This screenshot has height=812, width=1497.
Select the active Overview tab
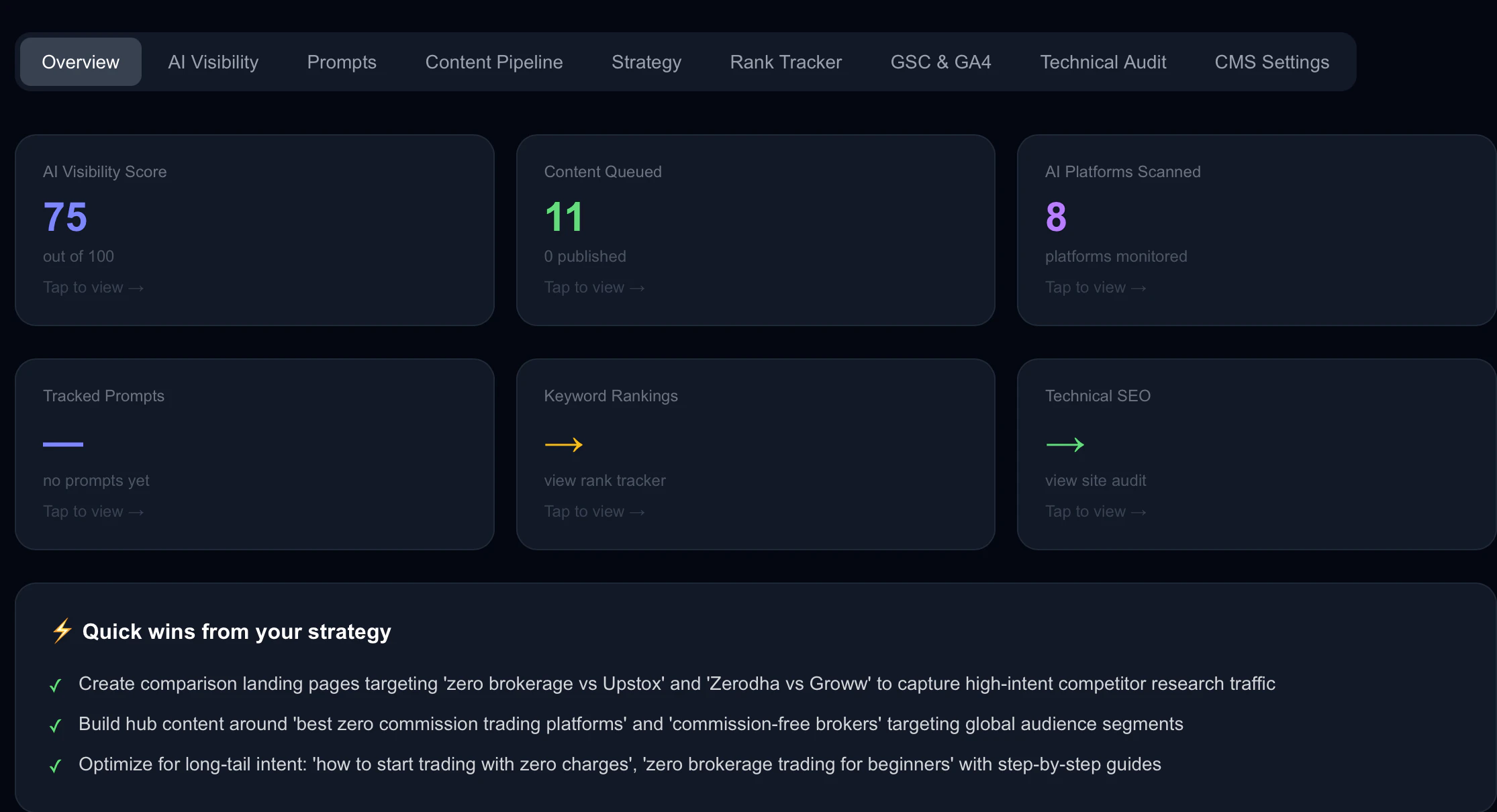[x=81, y=62]
